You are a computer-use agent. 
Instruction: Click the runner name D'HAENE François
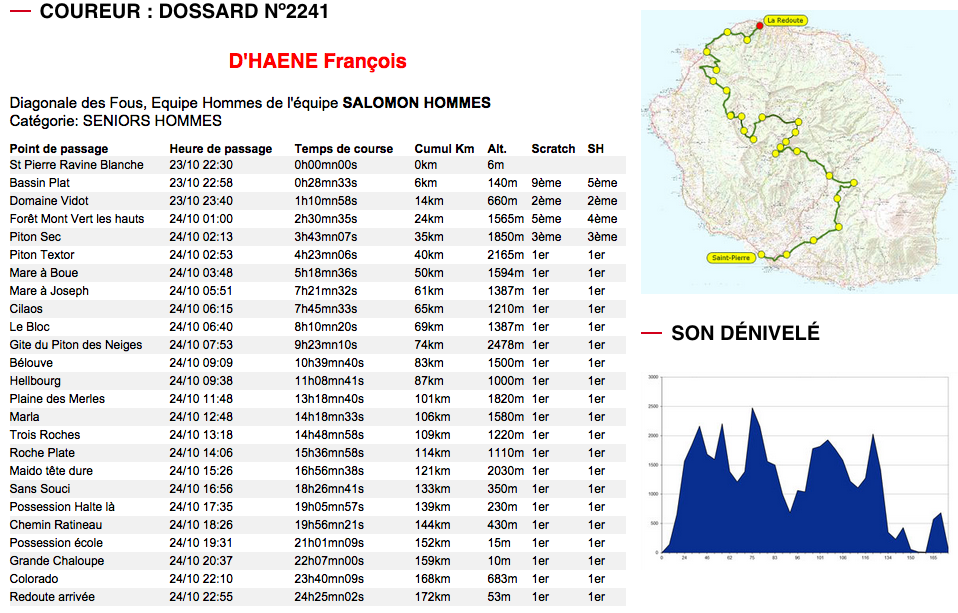click(318, 62)
